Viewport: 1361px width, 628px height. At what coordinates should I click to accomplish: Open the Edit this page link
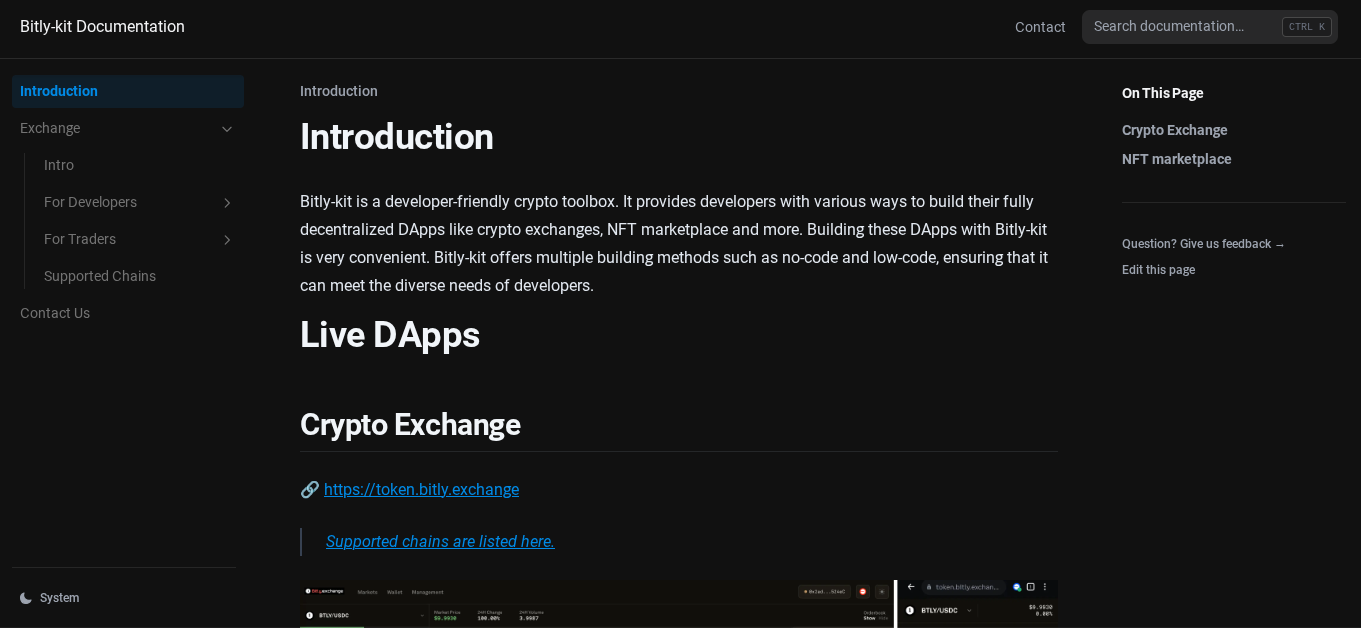click(x=1158, y=270)
